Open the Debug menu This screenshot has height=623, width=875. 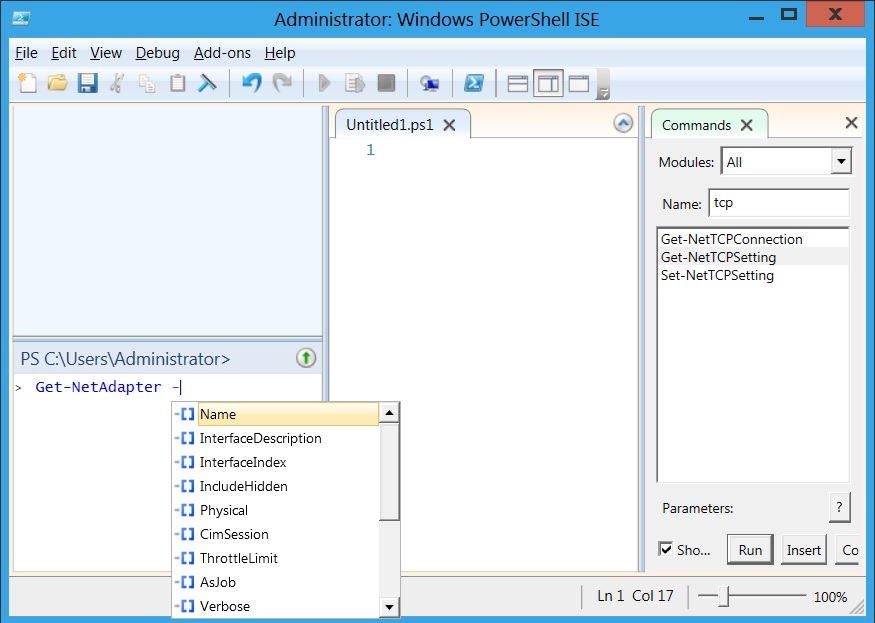click(158, 53)
